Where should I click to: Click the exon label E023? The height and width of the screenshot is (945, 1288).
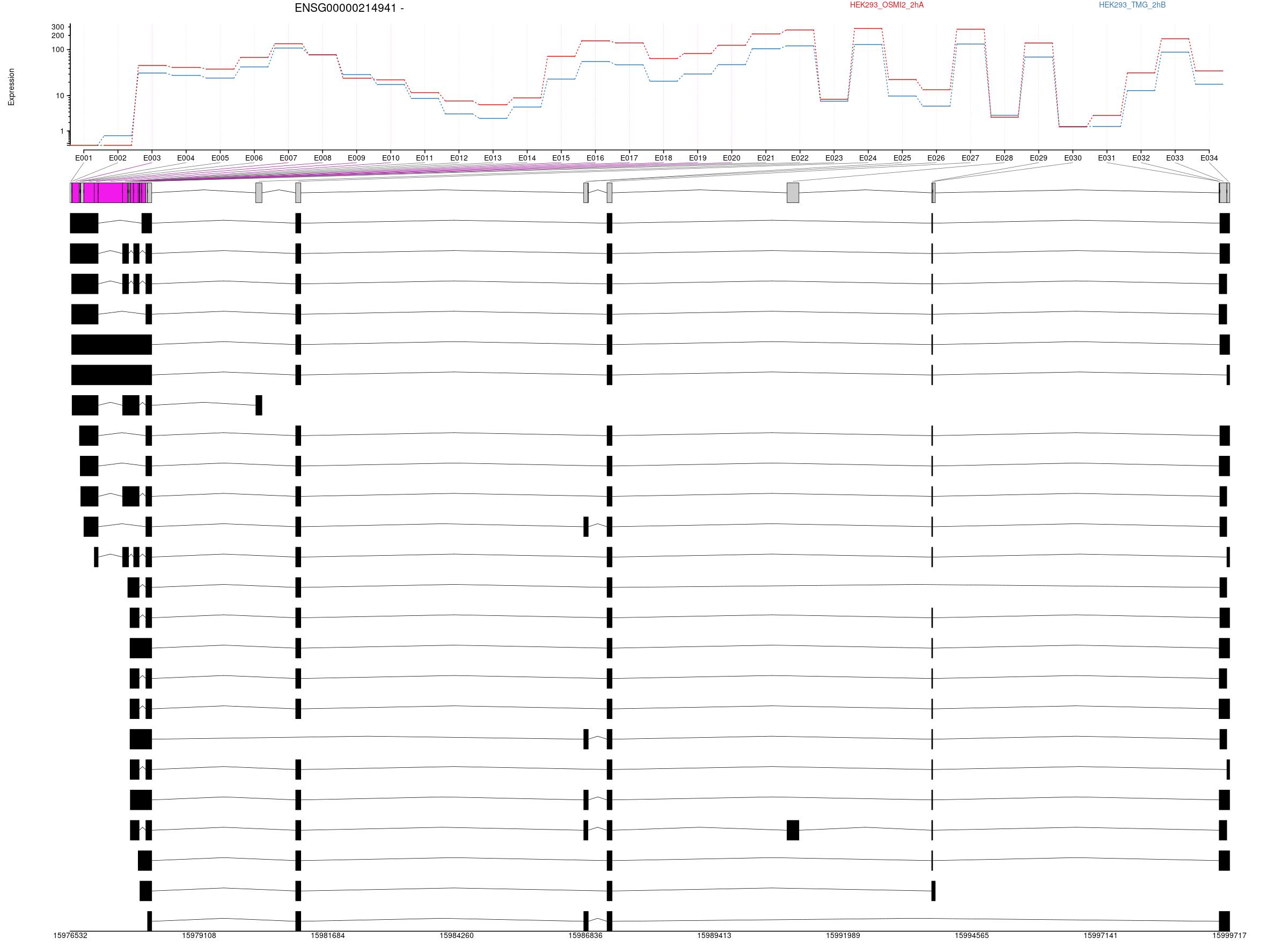coord(834,158)
